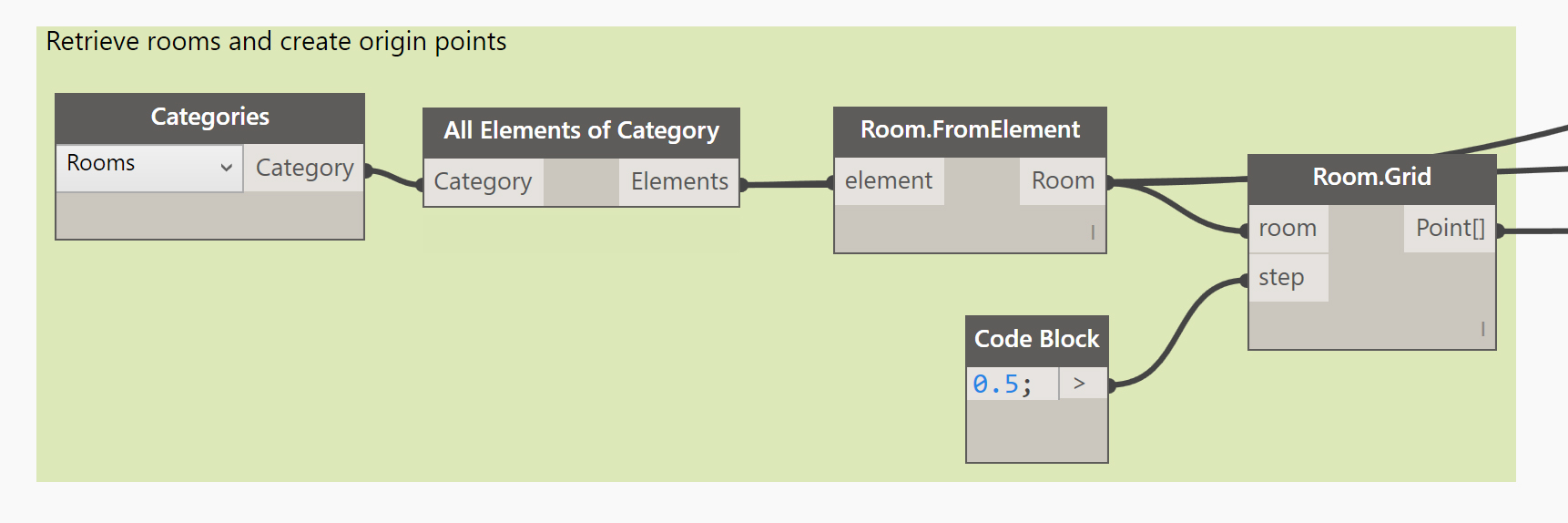Click the Room output port
This screenshot has width=1568, height=523.
coord(1063,180)
